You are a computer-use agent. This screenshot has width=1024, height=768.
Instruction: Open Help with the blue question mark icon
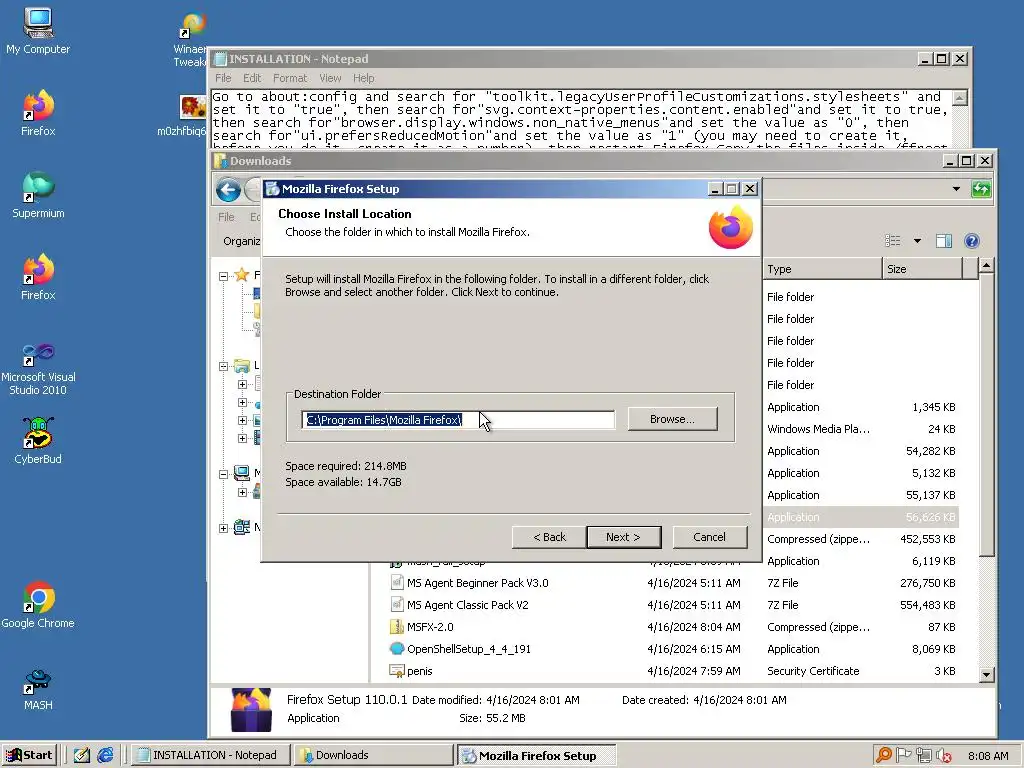point(972,241)
